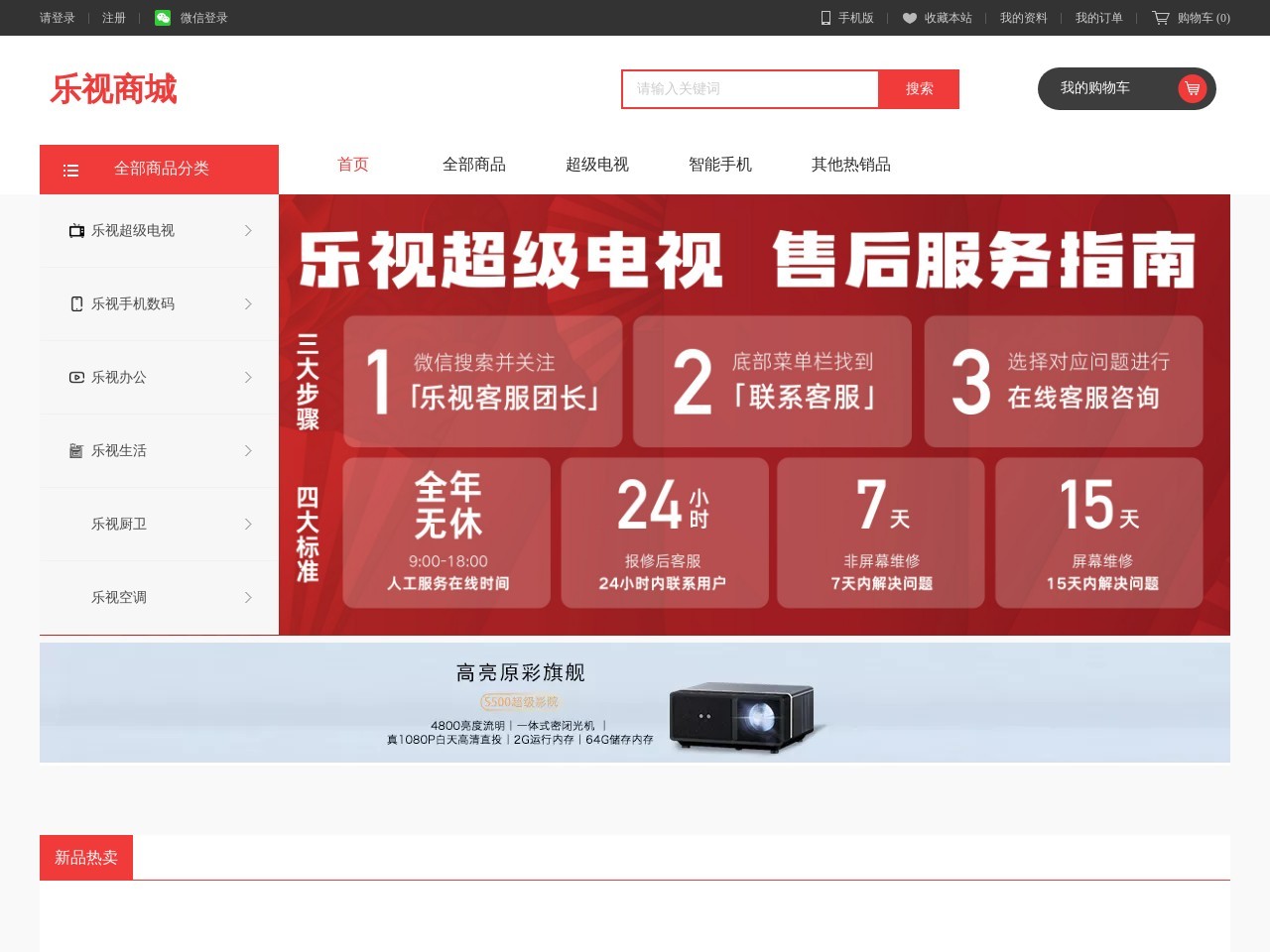Click the 搜索 search button
Screen dimensions: 1270x952
(918, 89)
